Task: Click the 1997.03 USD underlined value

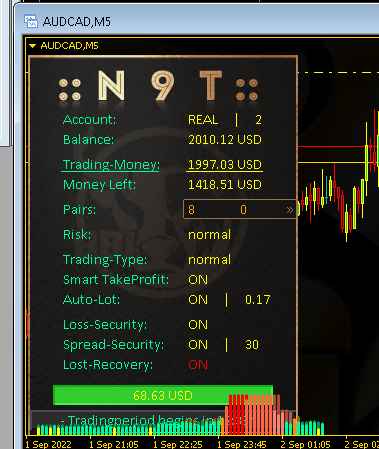Action: (225, 165)
